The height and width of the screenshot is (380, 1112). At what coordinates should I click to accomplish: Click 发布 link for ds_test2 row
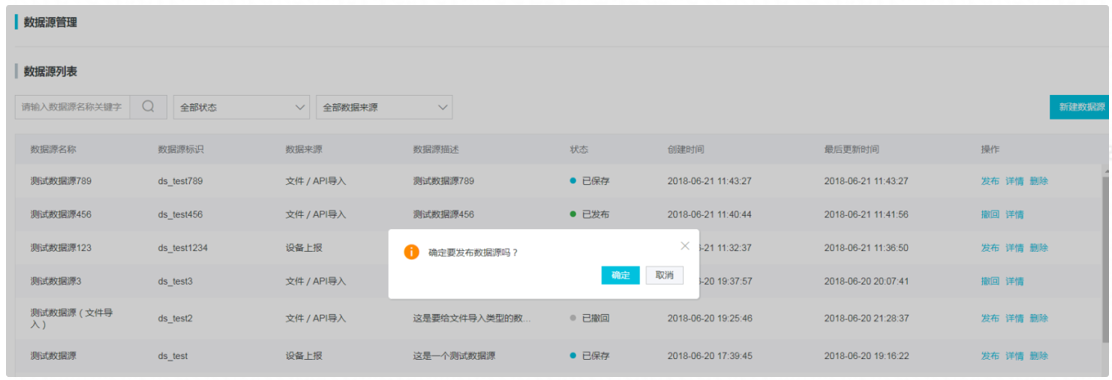click(x=990, y=318)
